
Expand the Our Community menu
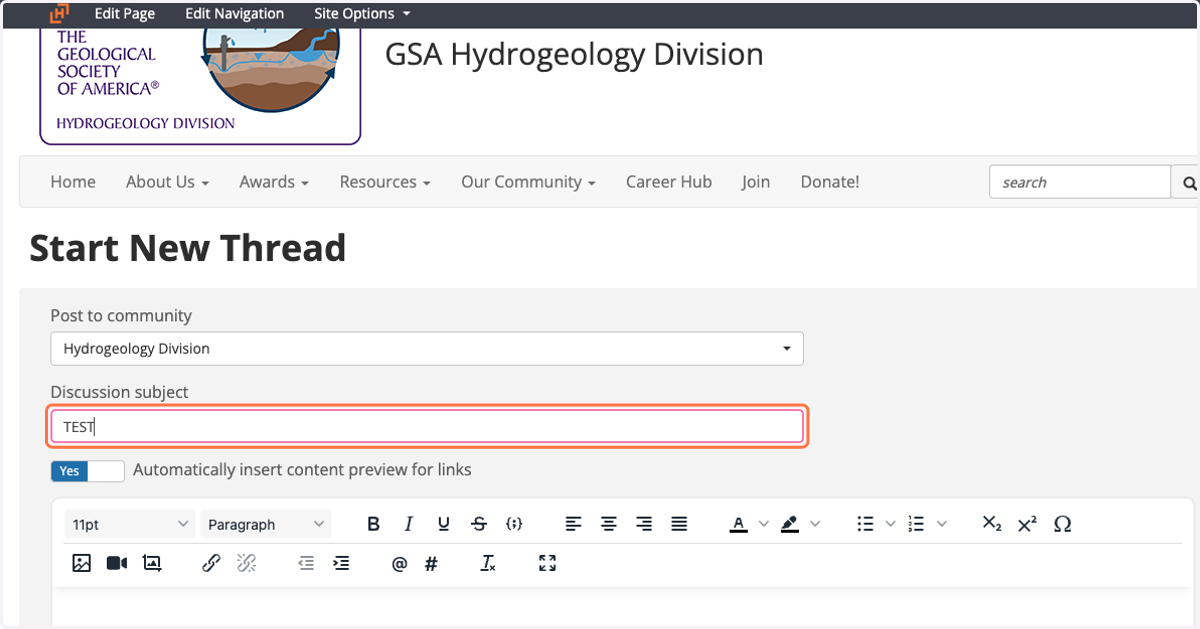[528, 182]
